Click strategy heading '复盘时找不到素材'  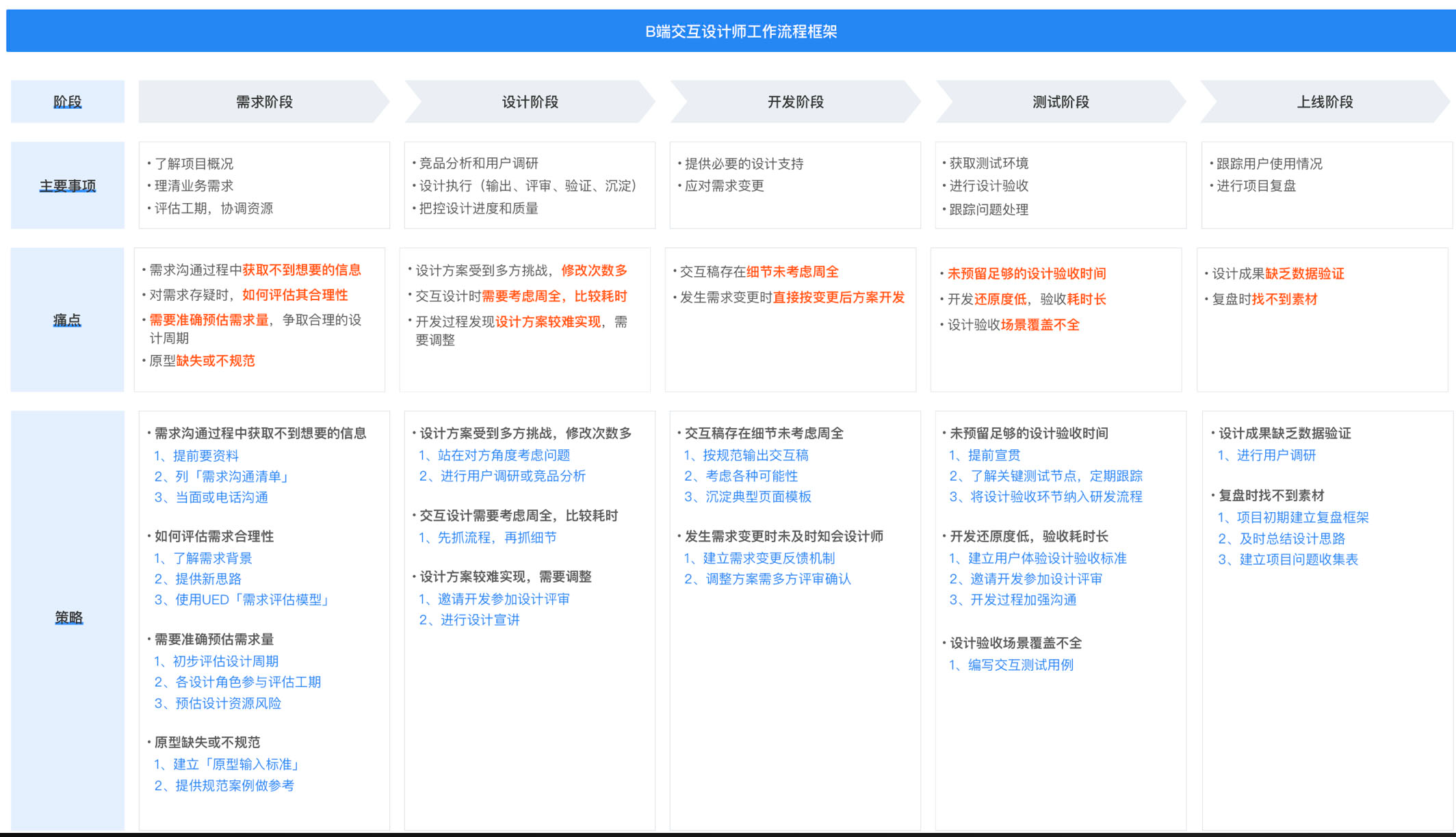pos(1271,495)
